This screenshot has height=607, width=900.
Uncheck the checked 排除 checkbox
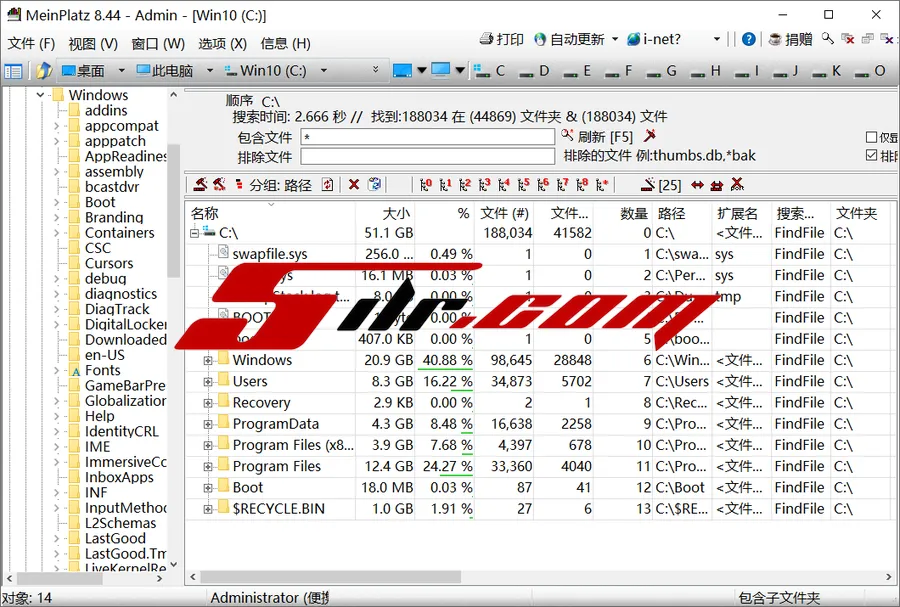click(871, 155)
